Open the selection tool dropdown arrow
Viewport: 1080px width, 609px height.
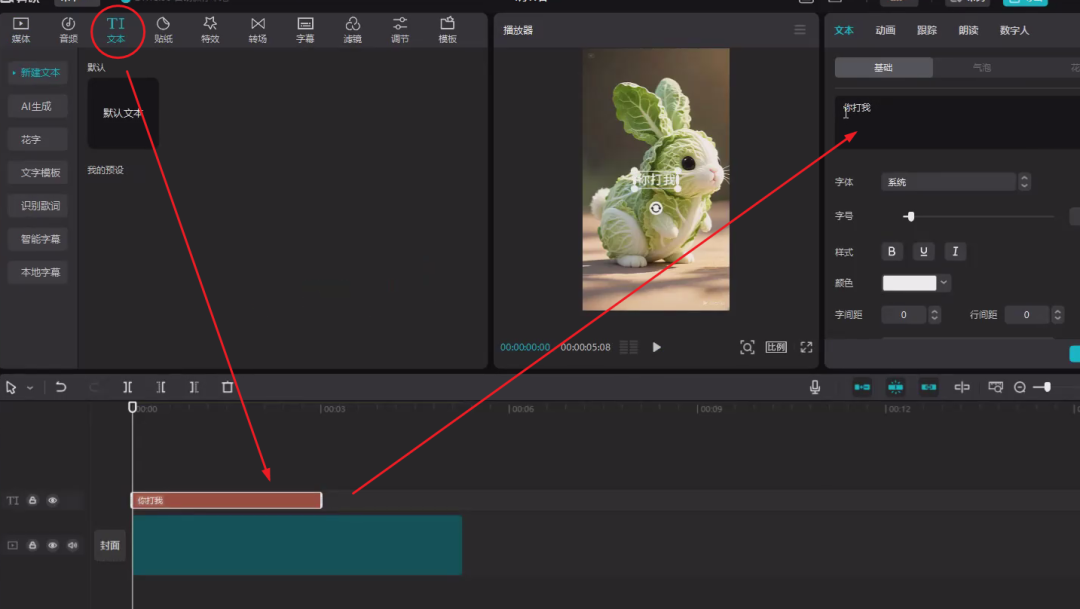(x=30, y=387)
